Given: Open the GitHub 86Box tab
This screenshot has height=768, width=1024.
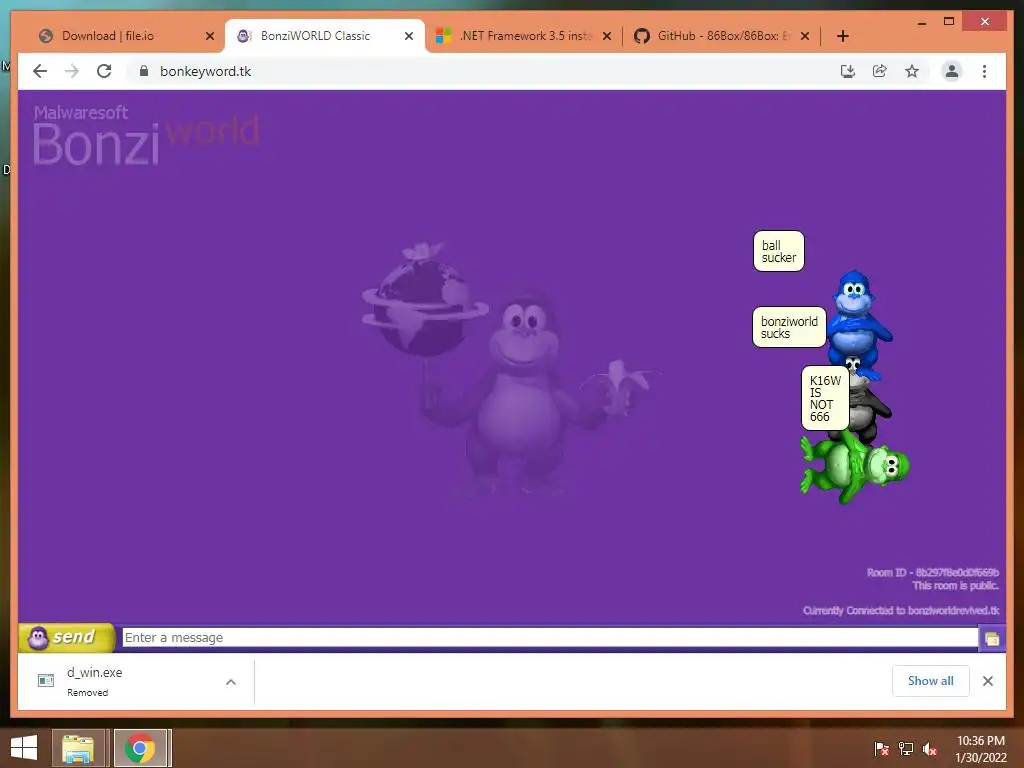Looking at the screenshot, I should (x=722, y=36).
